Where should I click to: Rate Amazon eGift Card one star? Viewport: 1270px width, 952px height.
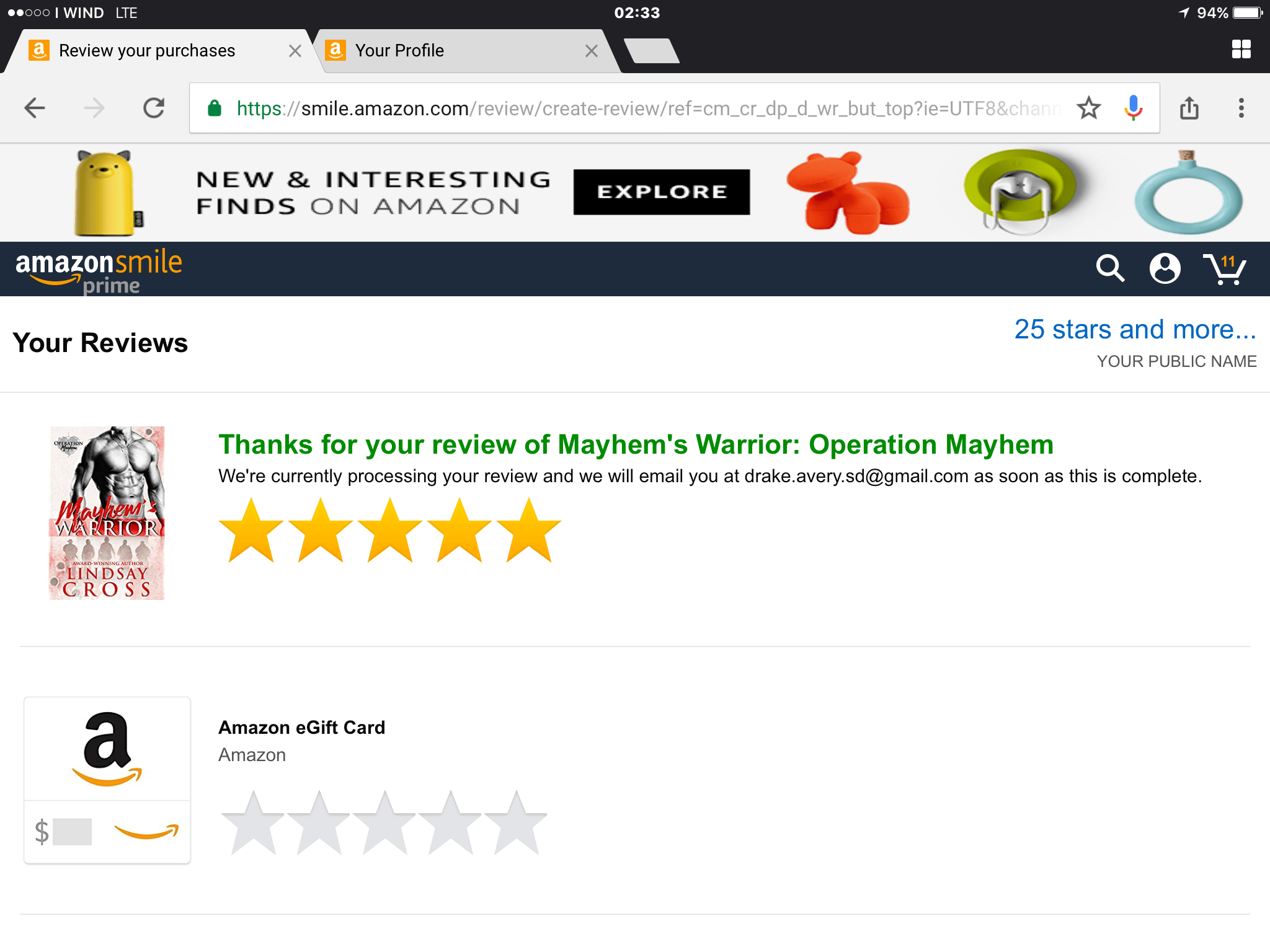click(253, 823)
